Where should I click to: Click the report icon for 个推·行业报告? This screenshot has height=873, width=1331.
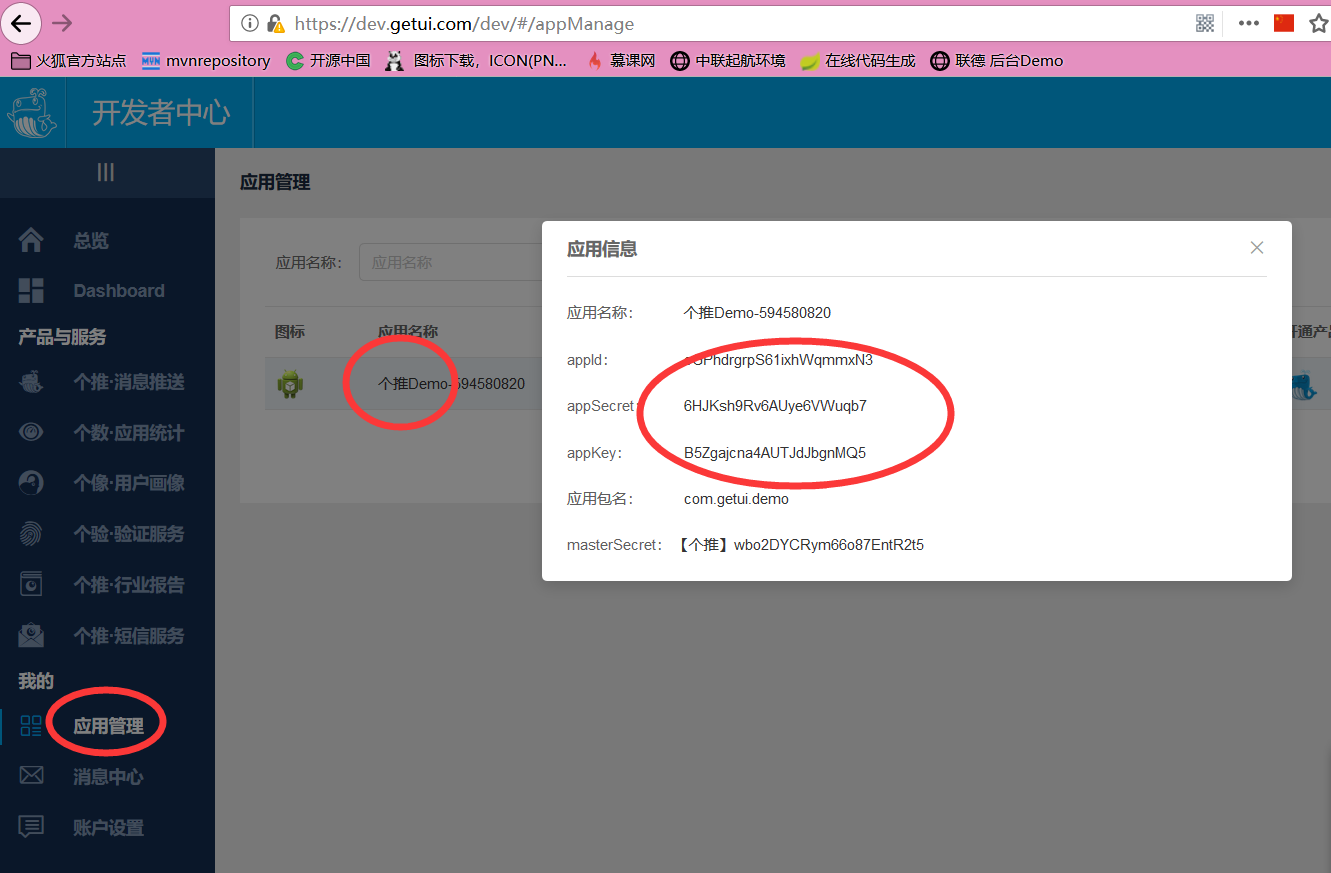[x=31, y=584]
